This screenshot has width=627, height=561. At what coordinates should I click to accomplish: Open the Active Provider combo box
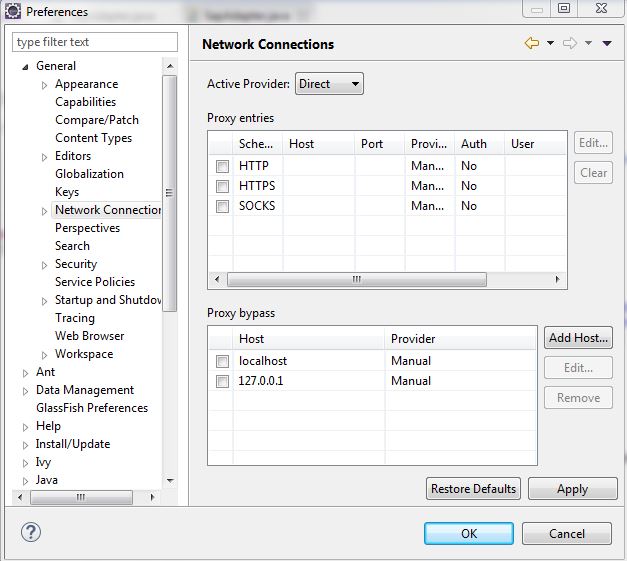[329, 84]
